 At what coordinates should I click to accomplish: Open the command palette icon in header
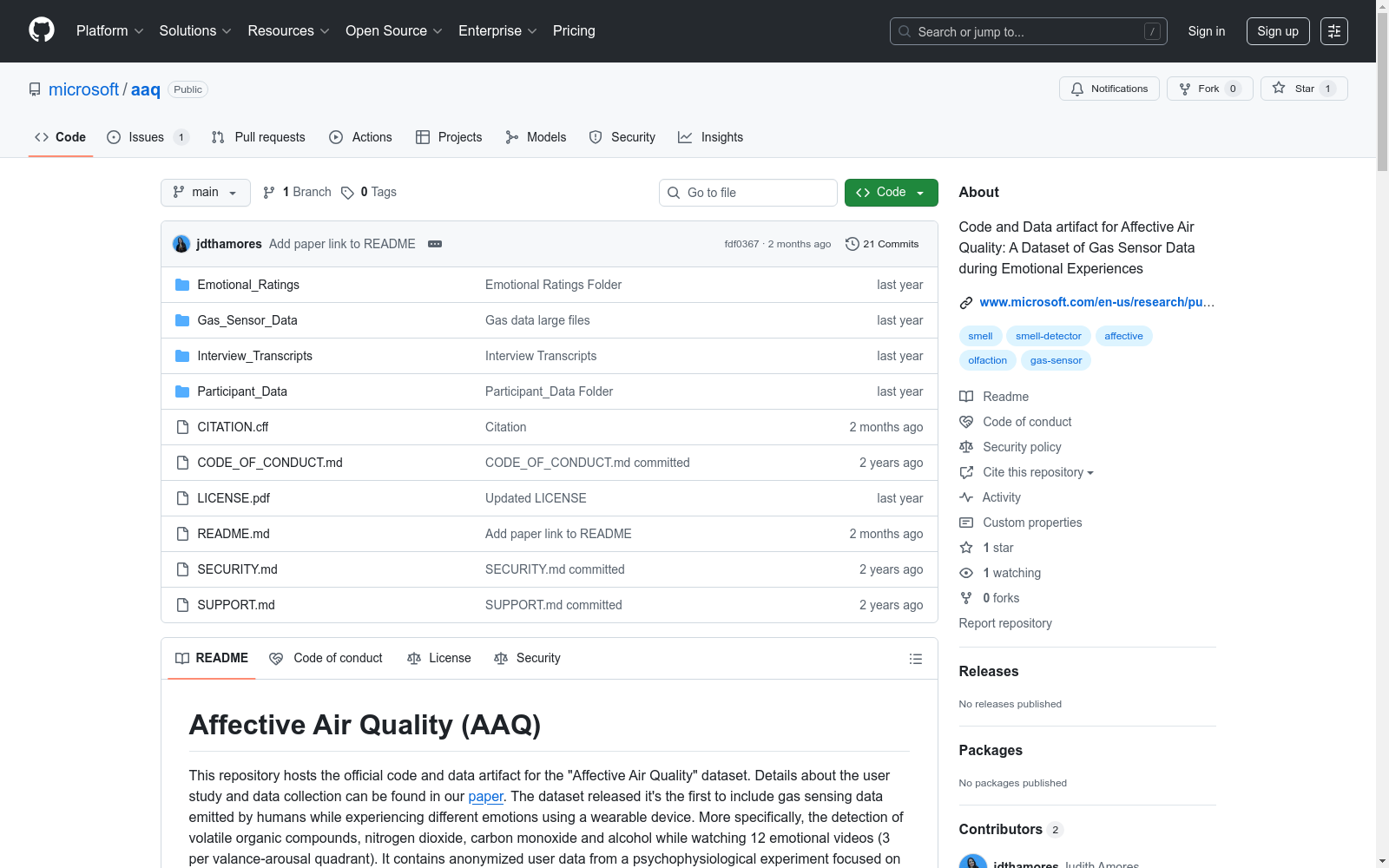(1334, 31)
